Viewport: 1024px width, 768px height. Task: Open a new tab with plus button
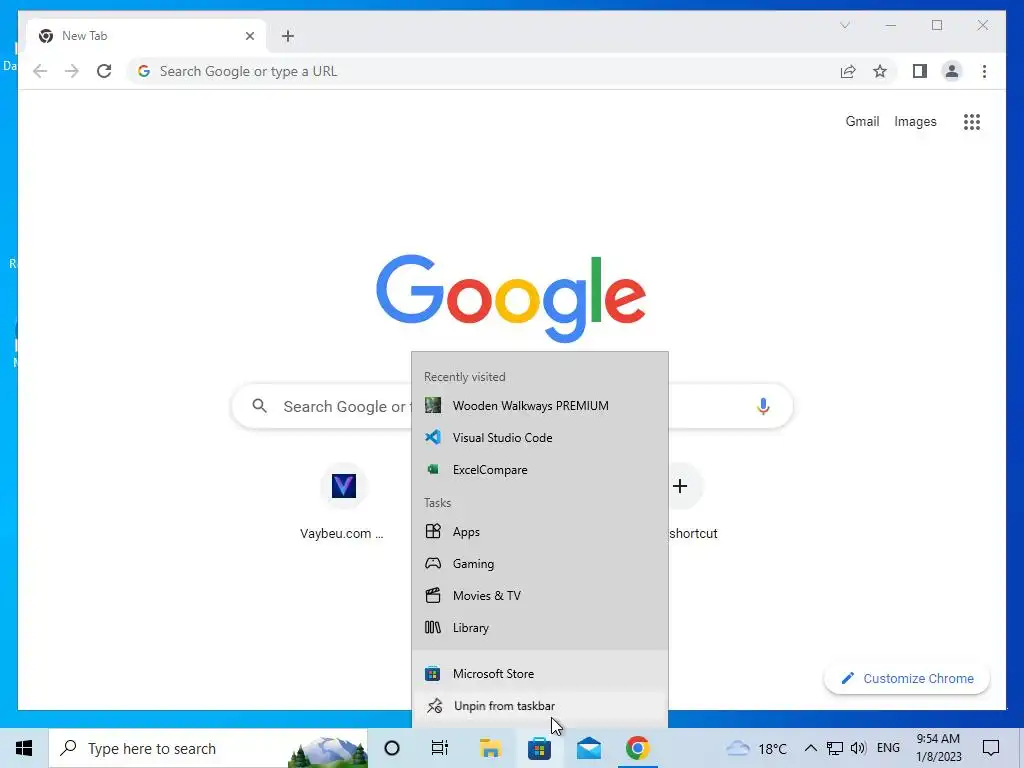(288, 36)
